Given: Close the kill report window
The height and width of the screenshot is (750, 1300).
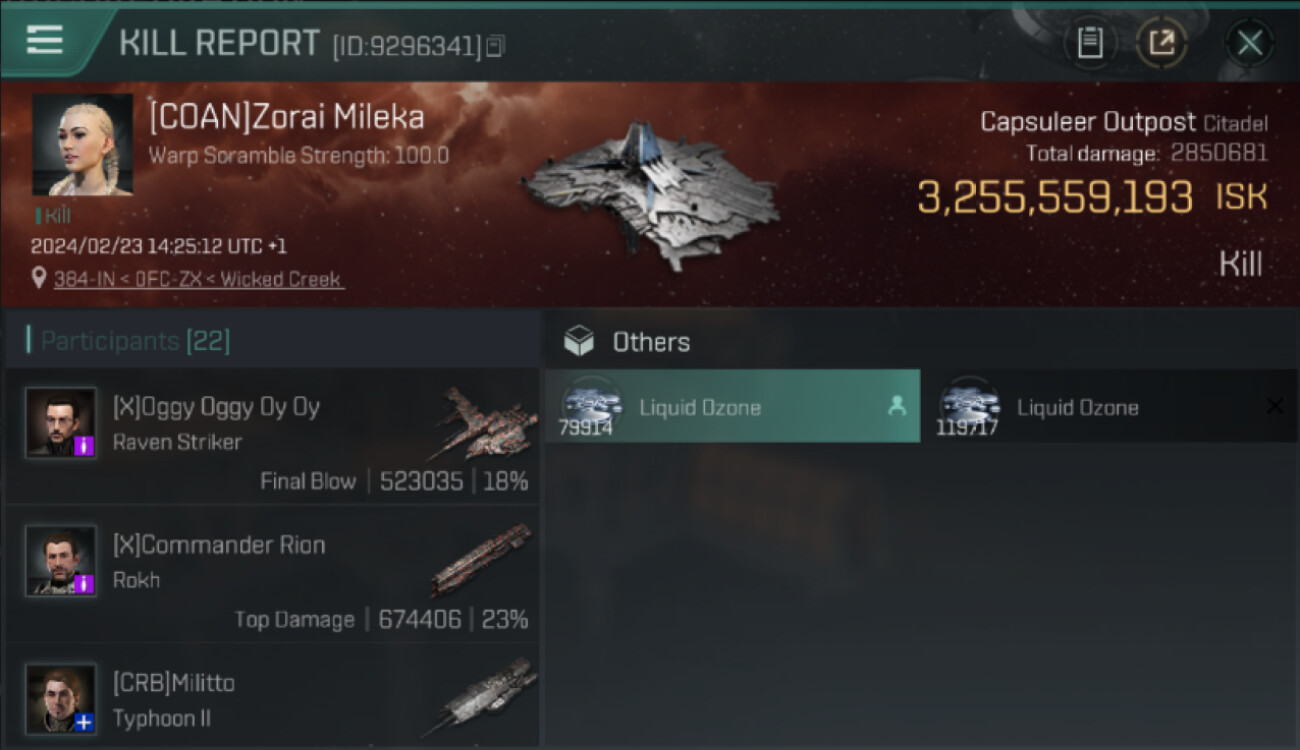Looking at the screenshot, I should click(1249, 43).
